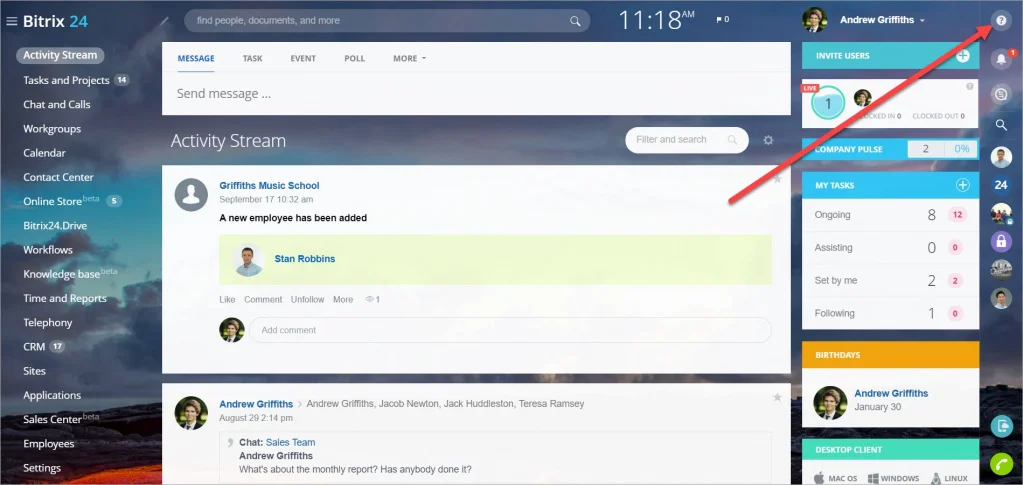
Task: Expand the MORE dropdown in post form
Action: [409, 58]
